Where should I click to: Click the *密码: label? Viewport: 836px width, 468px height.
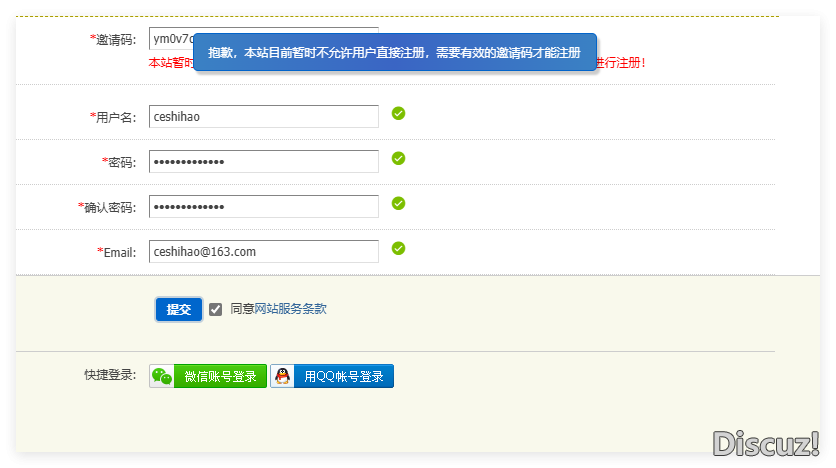[119, 162]
